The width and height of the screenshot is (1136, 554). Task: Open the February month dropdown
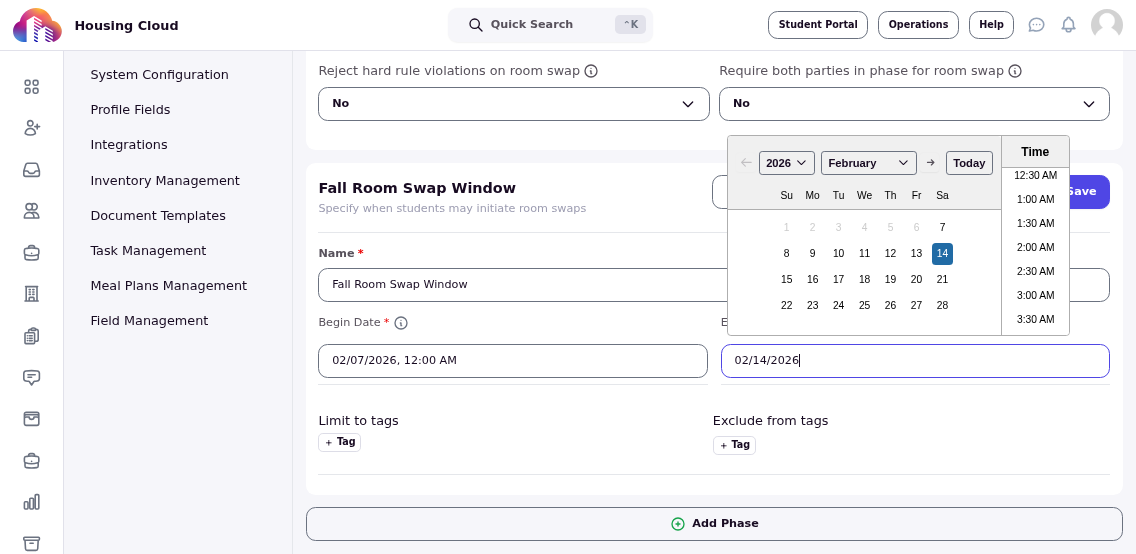869,163
